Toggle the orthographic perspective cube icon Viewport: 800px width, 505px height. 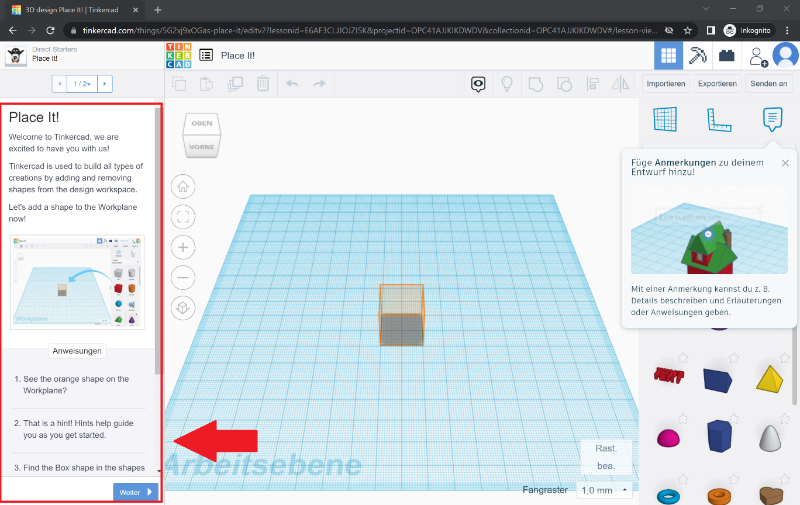[x=183, y=308]
